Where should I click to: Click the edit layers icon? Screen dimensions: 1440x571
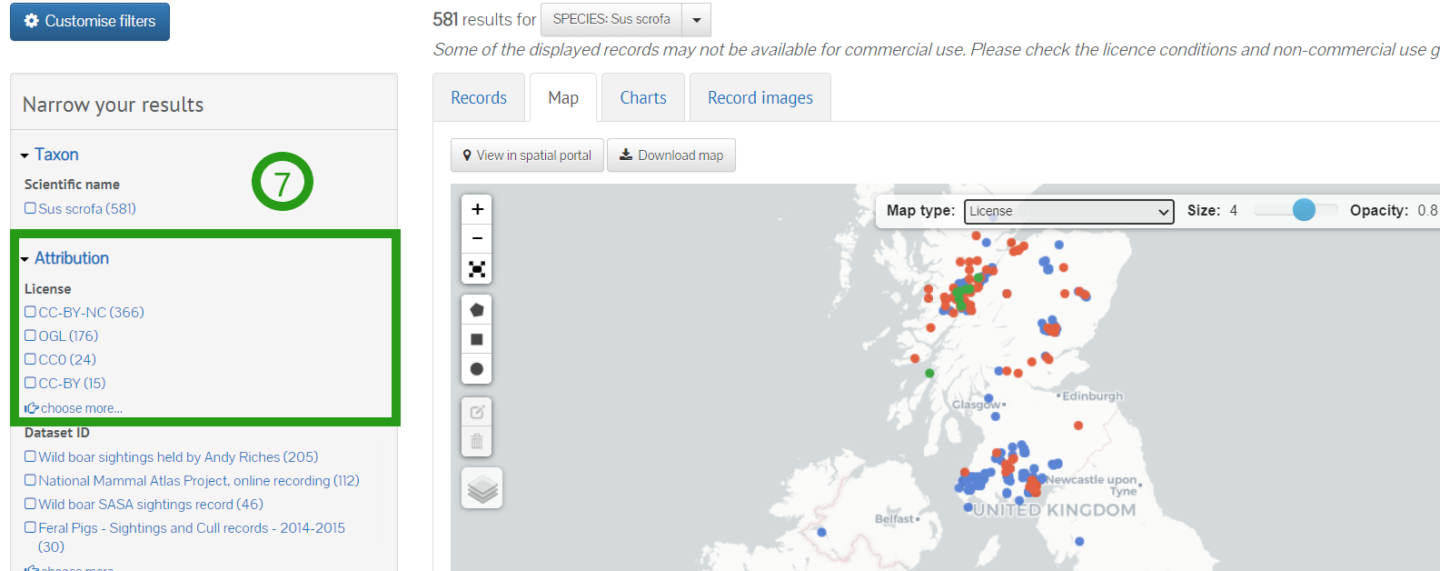coord(477,412)
